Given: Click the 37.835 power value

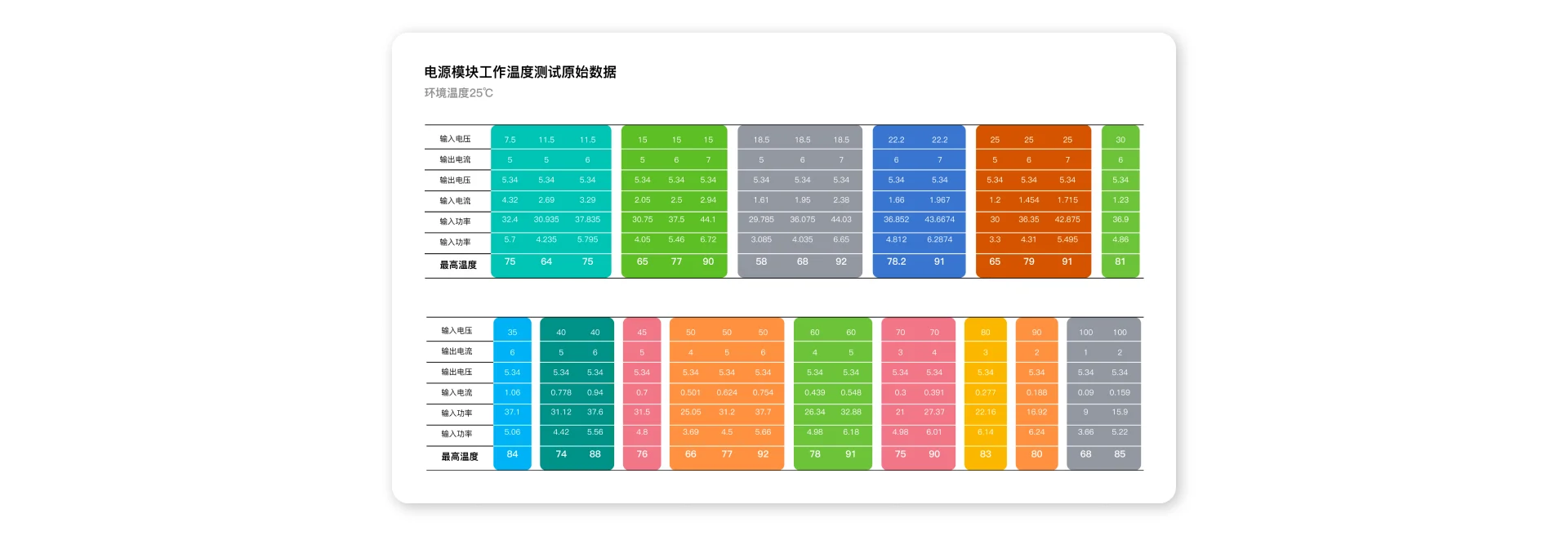Looking at the screenshot, I should (x=587, y=220).
